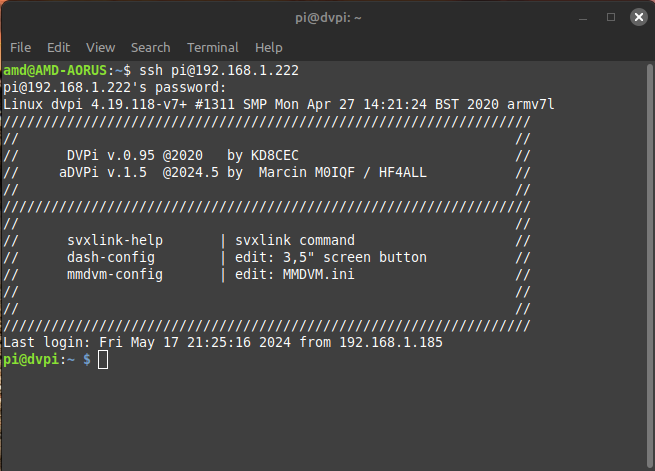655x471 pixels.
Task: Open the Edit menu
Action: [x=58, y=48]
